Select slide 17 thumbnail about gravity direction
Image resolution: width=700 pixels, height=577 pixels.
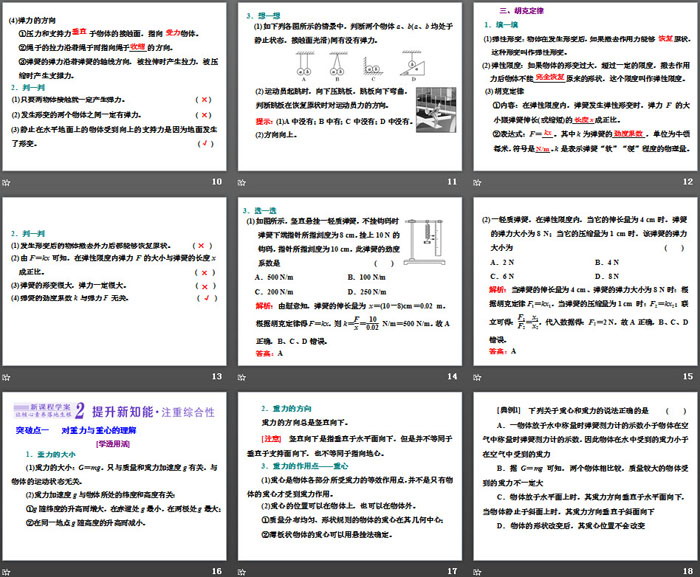click(x=350, y=476)
